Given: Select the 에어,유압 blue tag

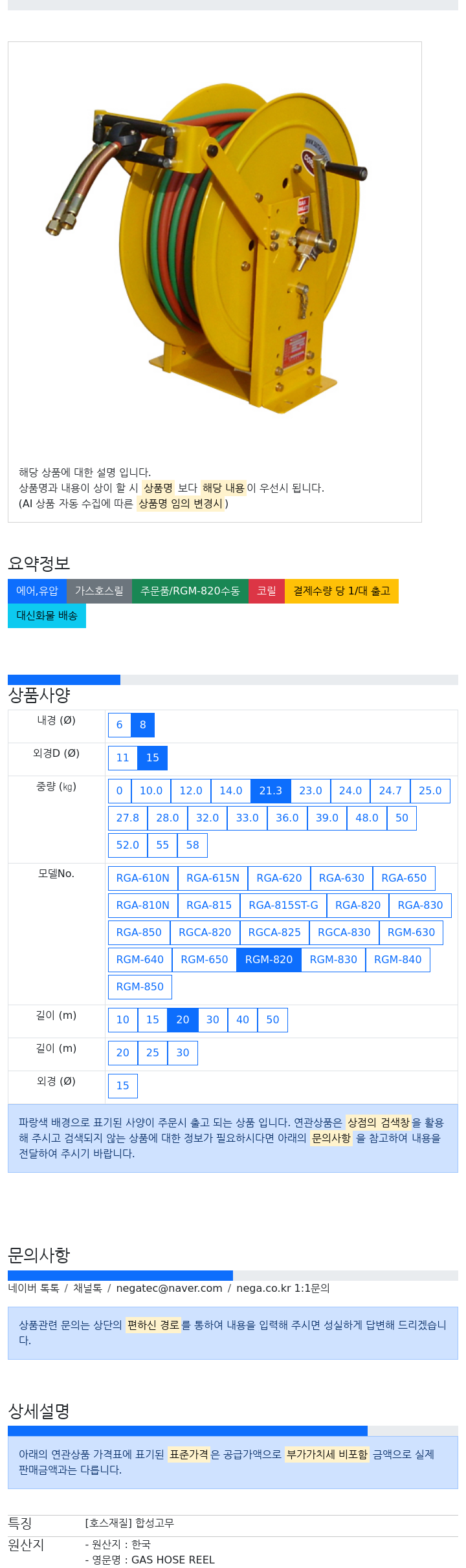Looking at the screenshot, I should [37, 591].
